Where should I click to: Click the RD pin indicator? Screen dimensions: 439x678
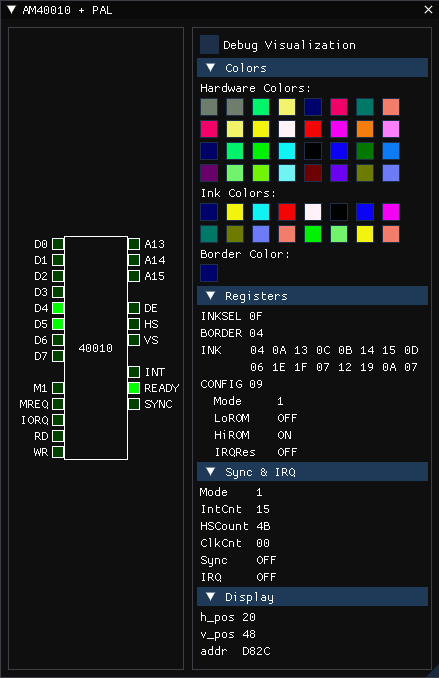(58, 436)
